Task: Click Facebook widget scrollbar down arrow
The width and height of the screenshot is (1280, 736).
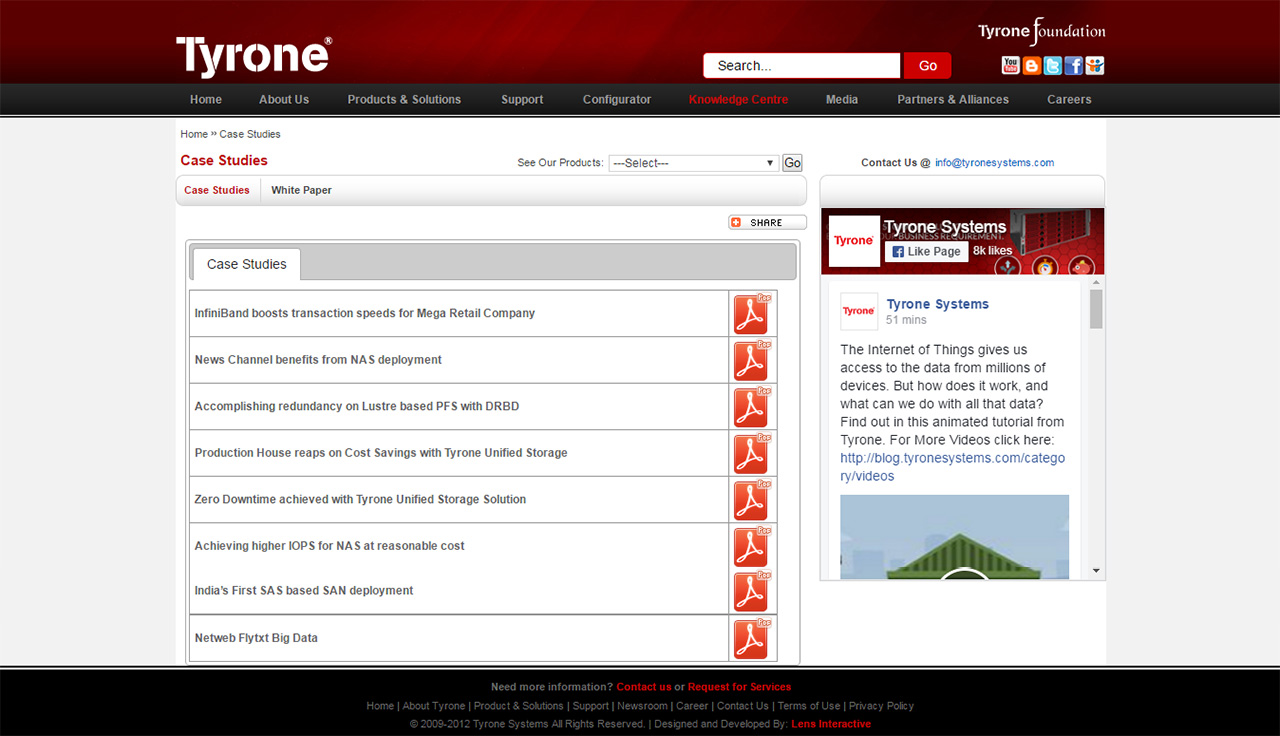Action: pyautogui.click(x=1096, y=571)
